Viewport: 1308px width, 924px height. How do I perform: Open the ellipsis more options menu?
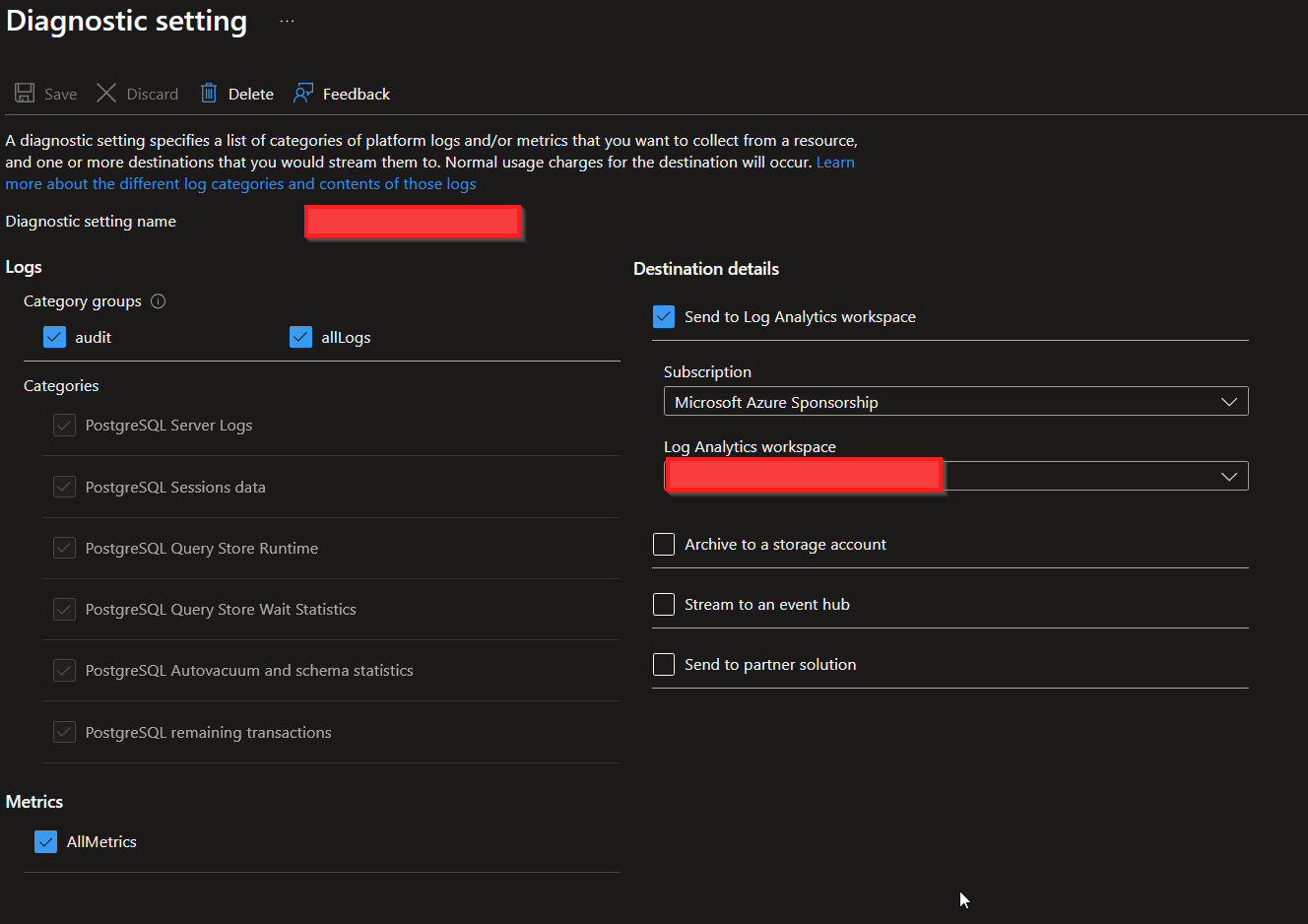[287, 21]
